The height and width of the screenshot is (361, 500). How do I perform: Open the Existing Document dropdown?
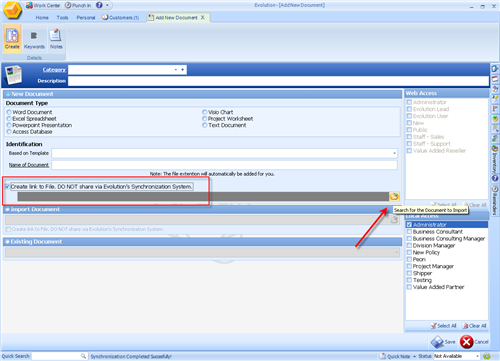396,252
